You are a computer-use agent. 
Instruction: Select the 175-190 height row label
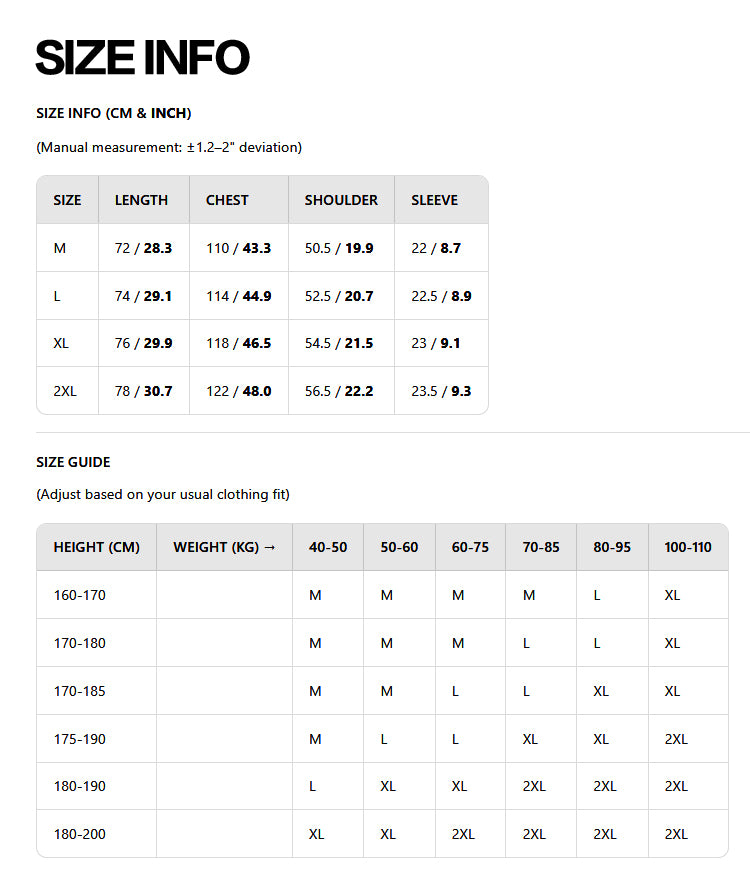point(79,739)
